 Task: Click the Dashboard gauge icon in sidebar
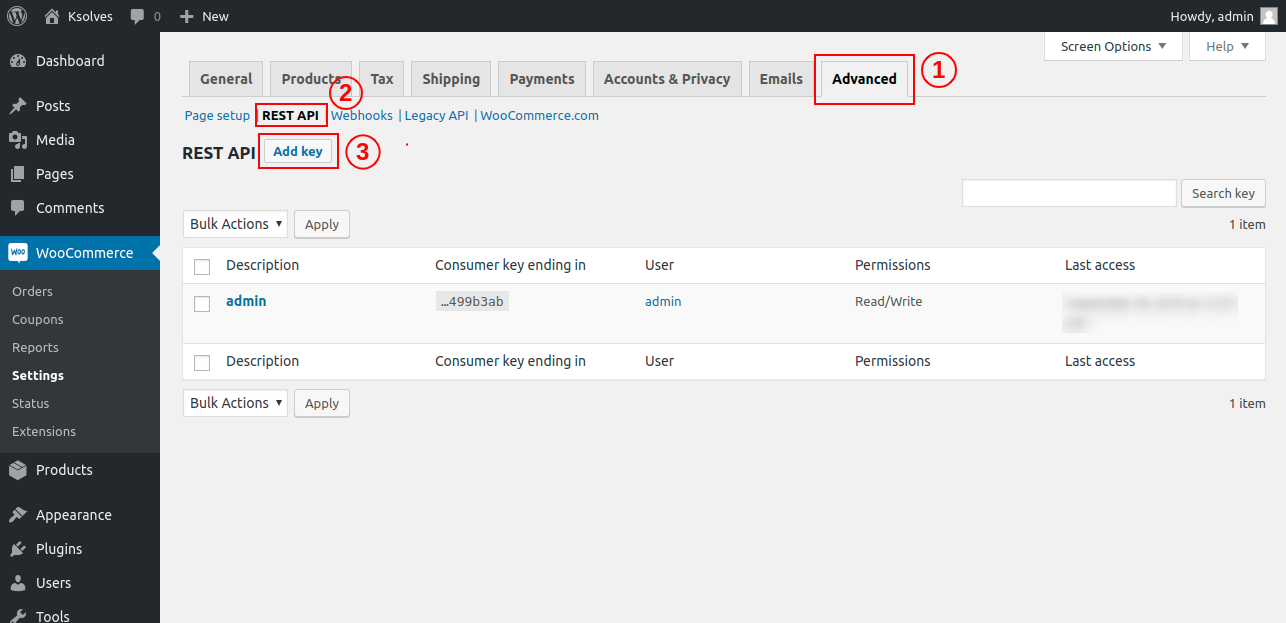coord(18,61)
